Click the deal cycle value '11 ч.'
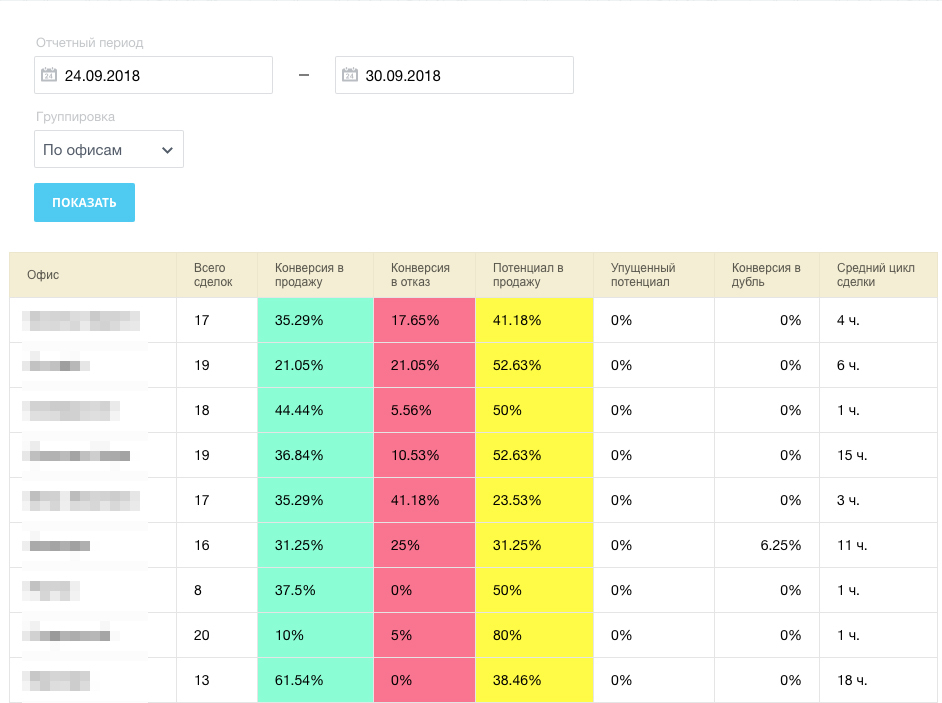Viewport: 942px width, 703px height. click(852, 546)
